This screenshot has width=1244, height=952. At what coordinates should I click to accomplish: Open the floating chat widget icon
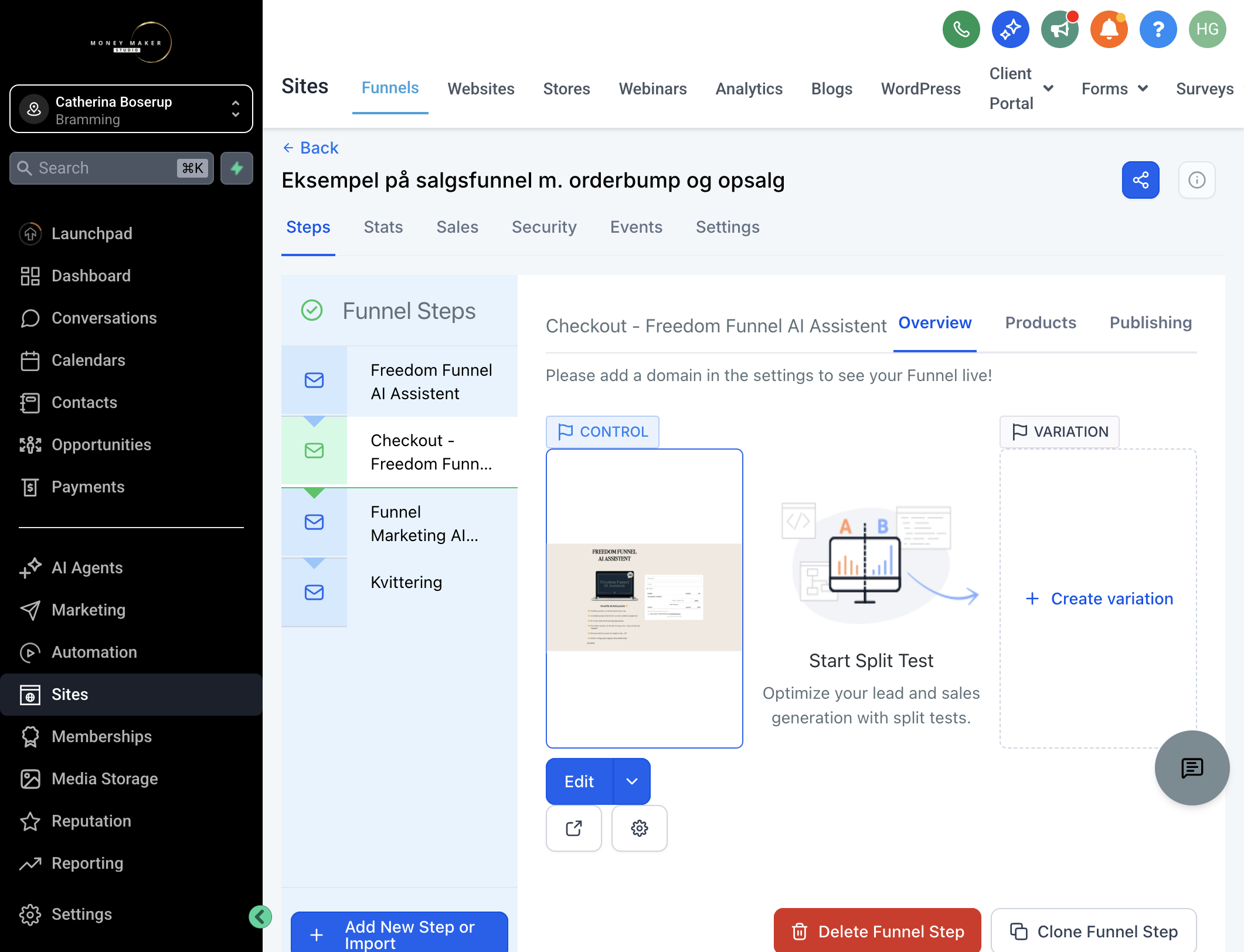(1192, 768)
